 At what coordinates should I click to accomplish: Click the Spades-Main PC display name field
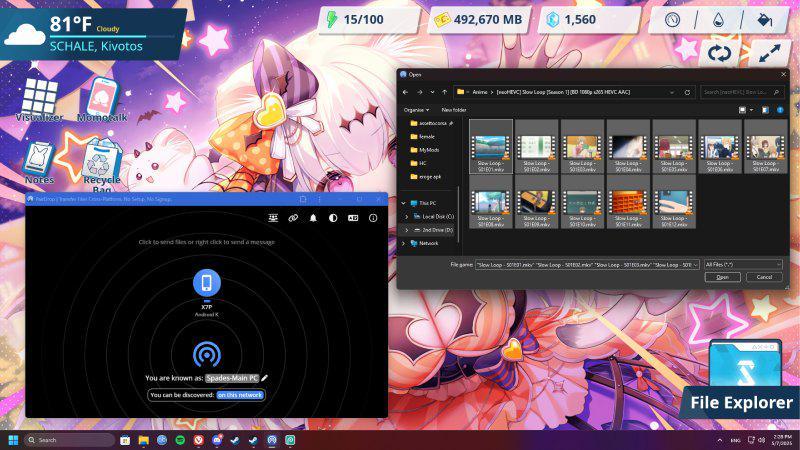click(232, 378)
